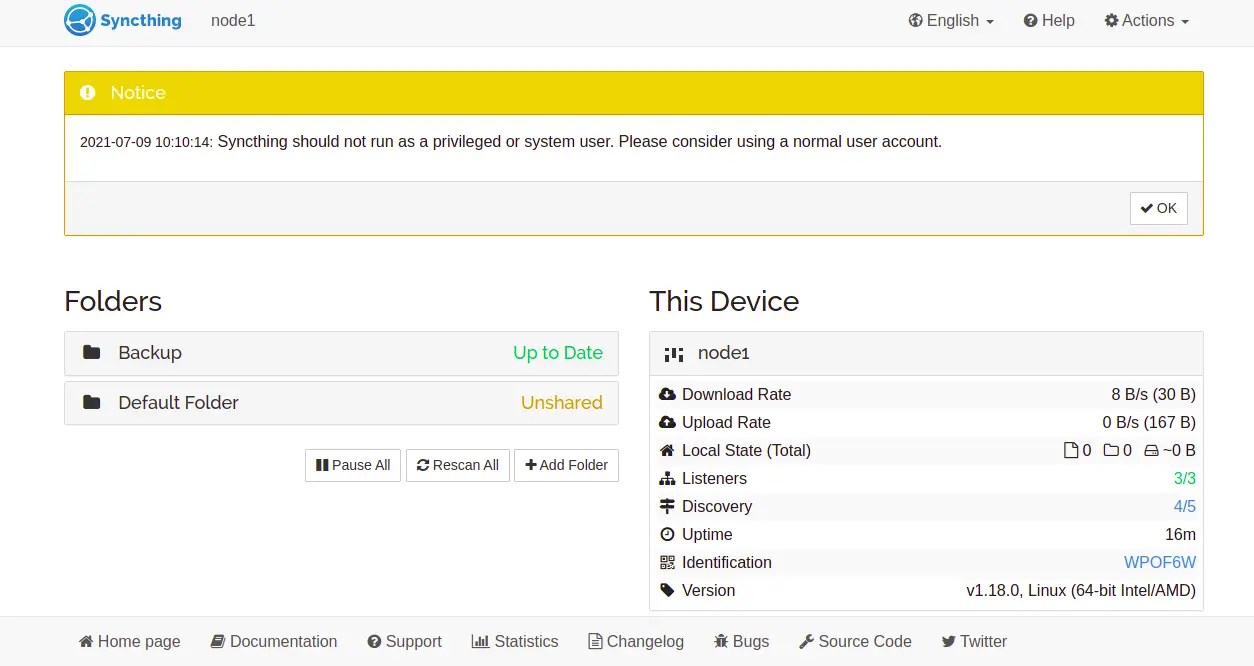
Task: Click the Up to Date status
Action: pos(558,353)
